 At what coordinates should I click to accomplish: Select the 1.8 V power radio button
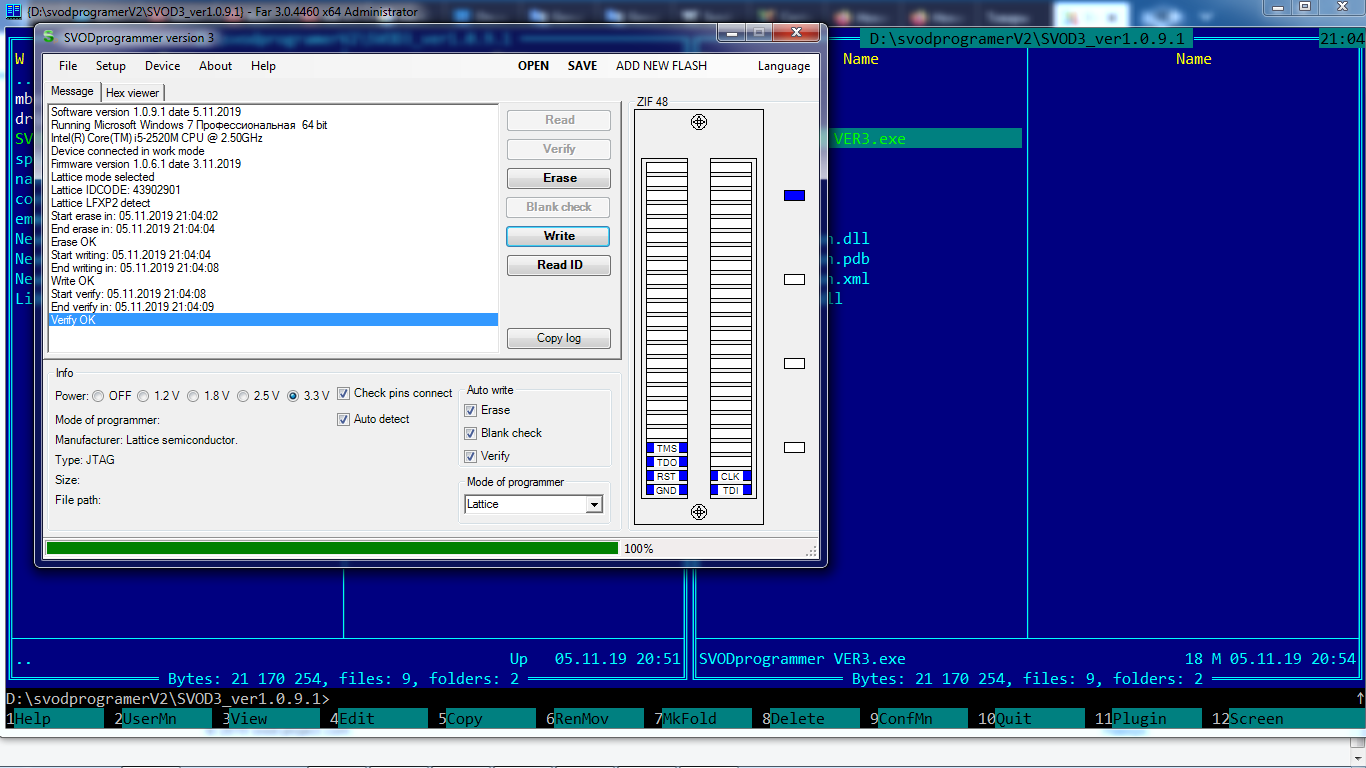193,396
